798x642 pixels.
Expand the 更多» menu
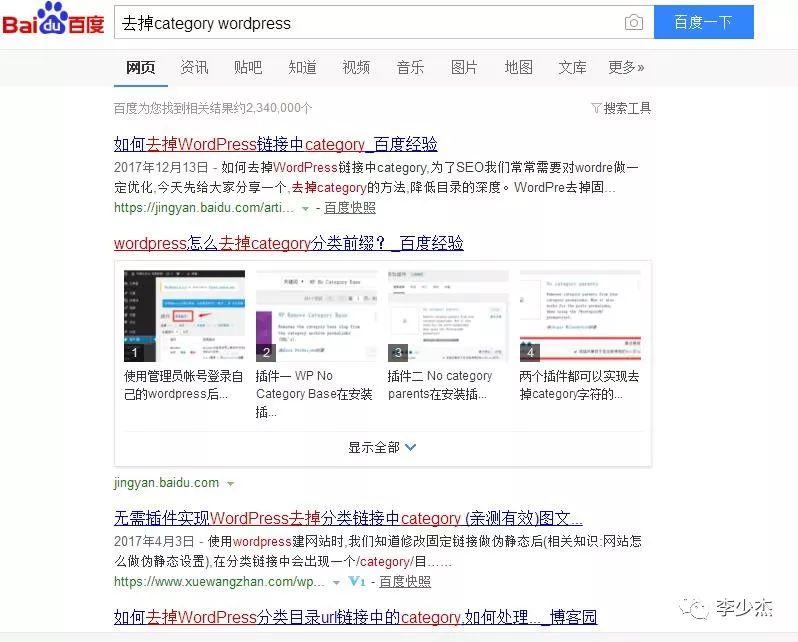coord(626,67)
